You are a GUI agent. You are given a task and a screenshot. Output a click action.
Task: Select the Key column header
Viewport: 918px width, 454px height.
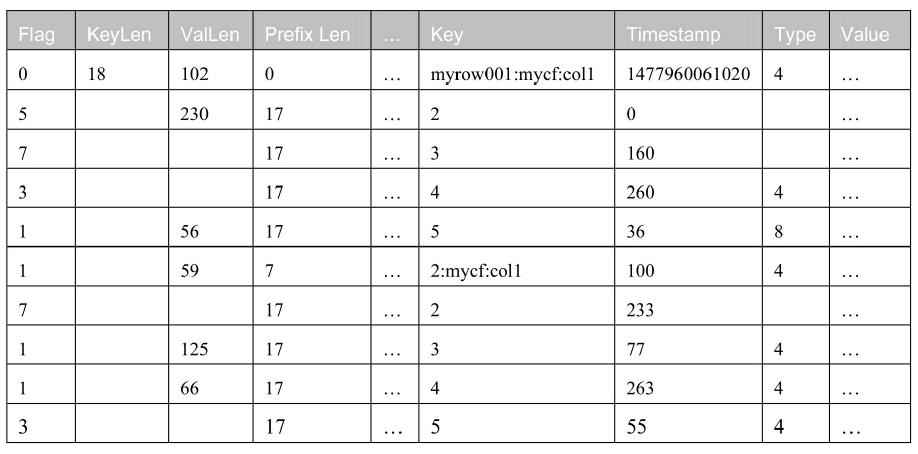pyautogui.click(x=516, y=30)
